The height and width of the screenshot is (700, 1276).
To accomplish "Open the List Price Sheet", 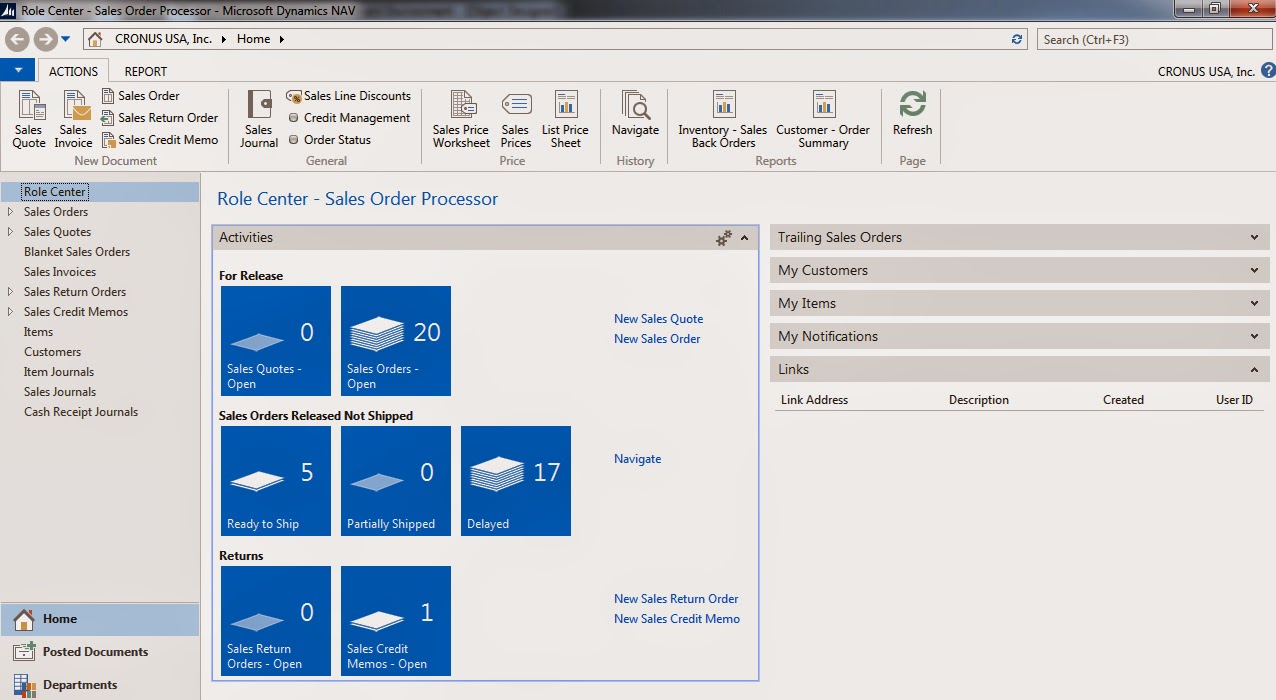I will (x=565, y=117).
